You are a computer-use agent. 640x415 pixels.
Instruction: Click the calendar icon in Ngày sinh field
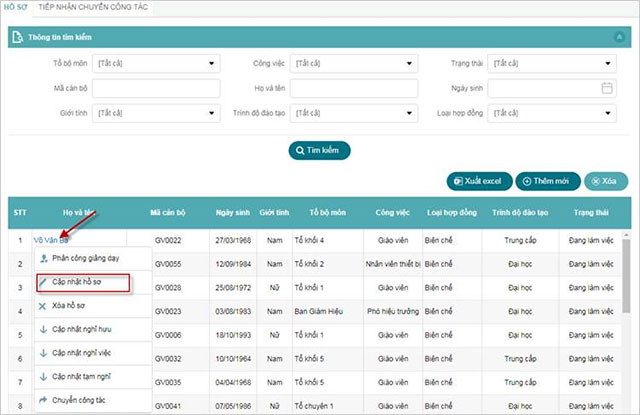pos(606,88)
